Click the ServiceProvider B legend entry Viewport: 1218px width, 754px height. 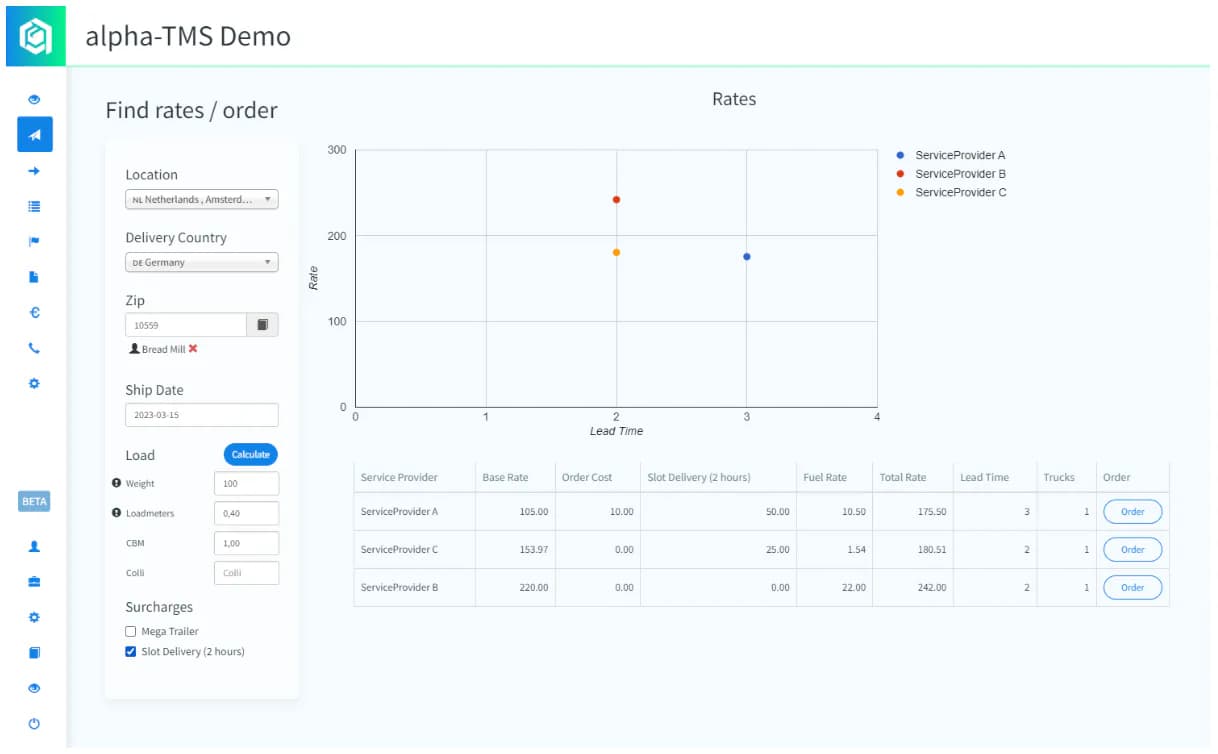(951, 174)
